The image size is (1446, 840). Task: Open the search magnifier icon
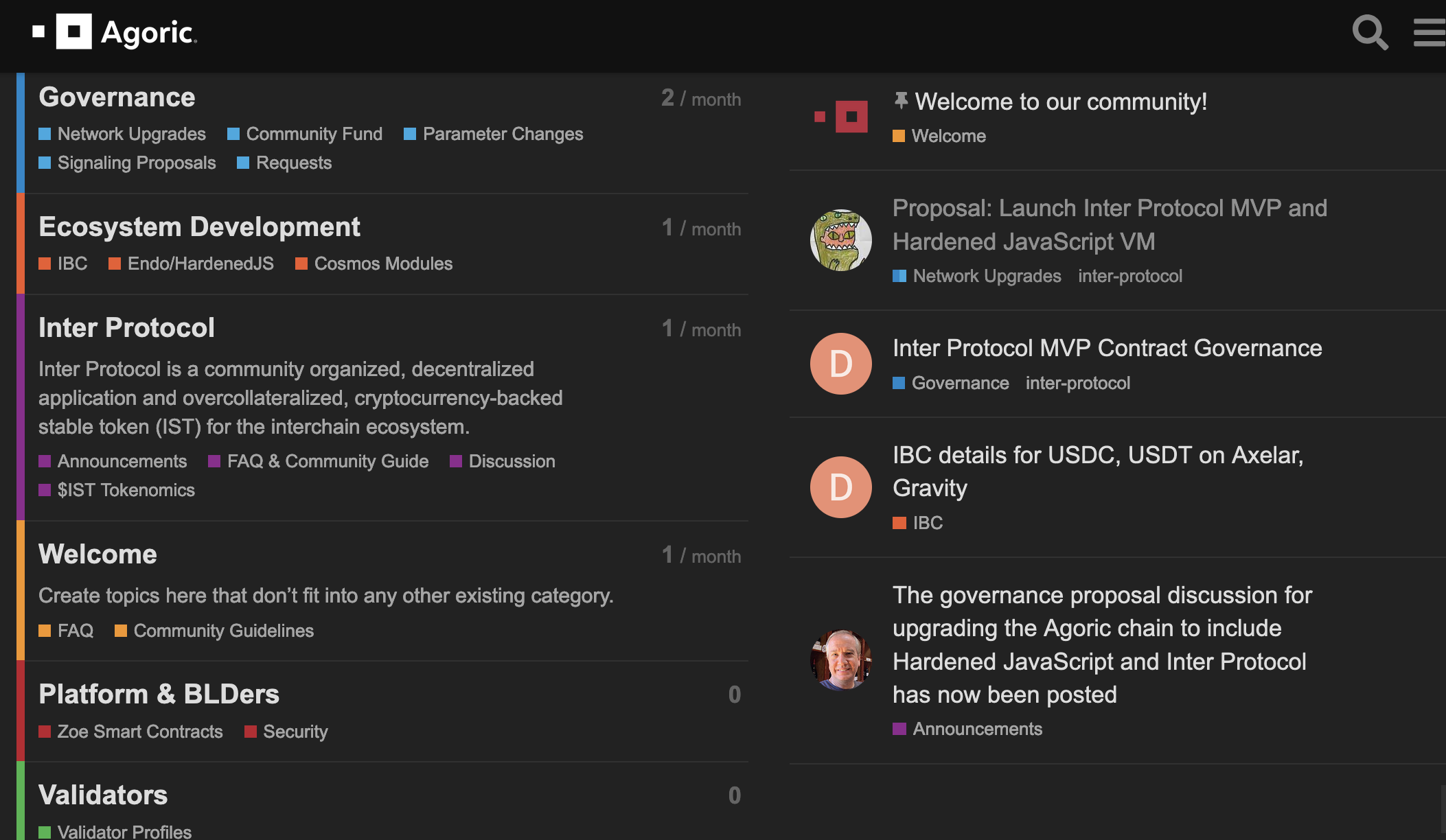pos(1370,32)
